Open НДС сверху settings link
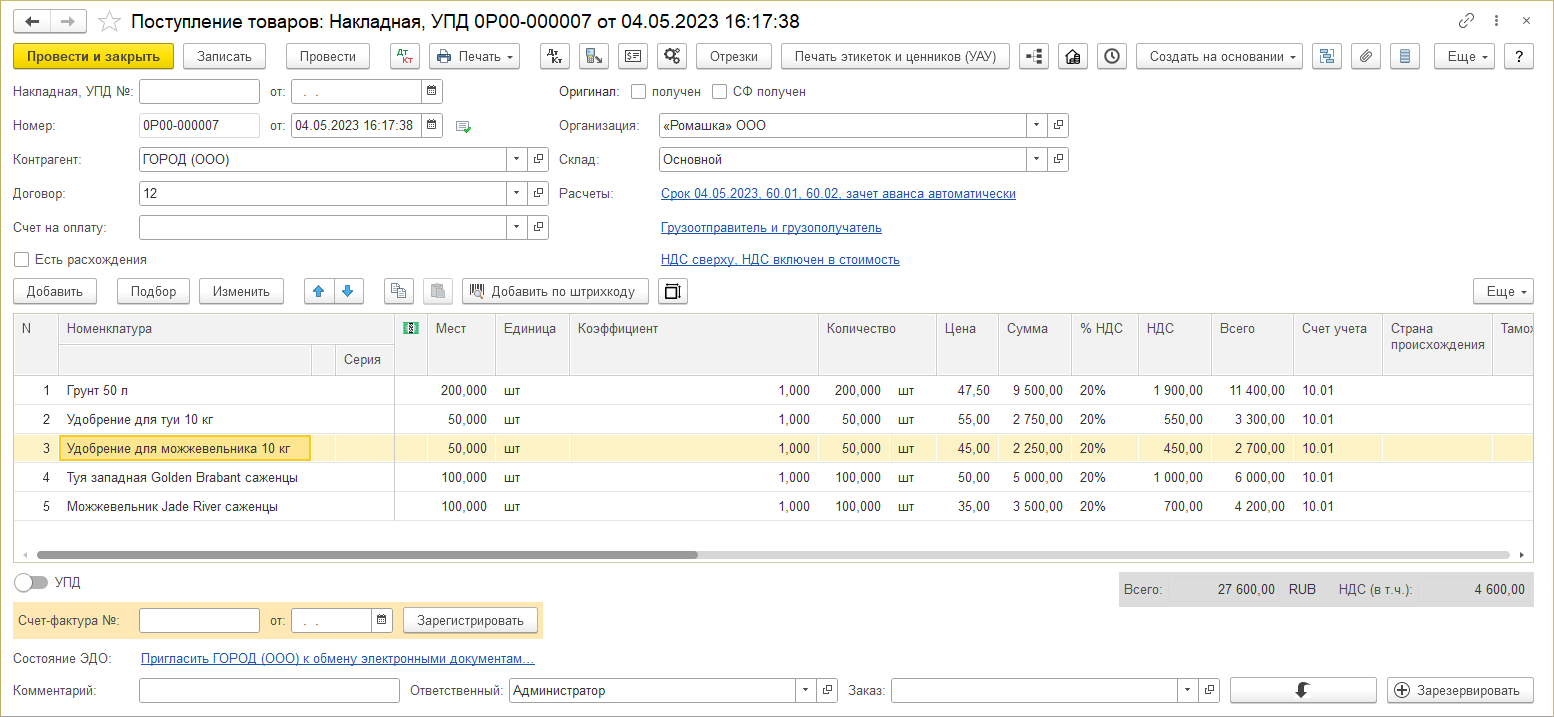 click(x=780, y=259)
